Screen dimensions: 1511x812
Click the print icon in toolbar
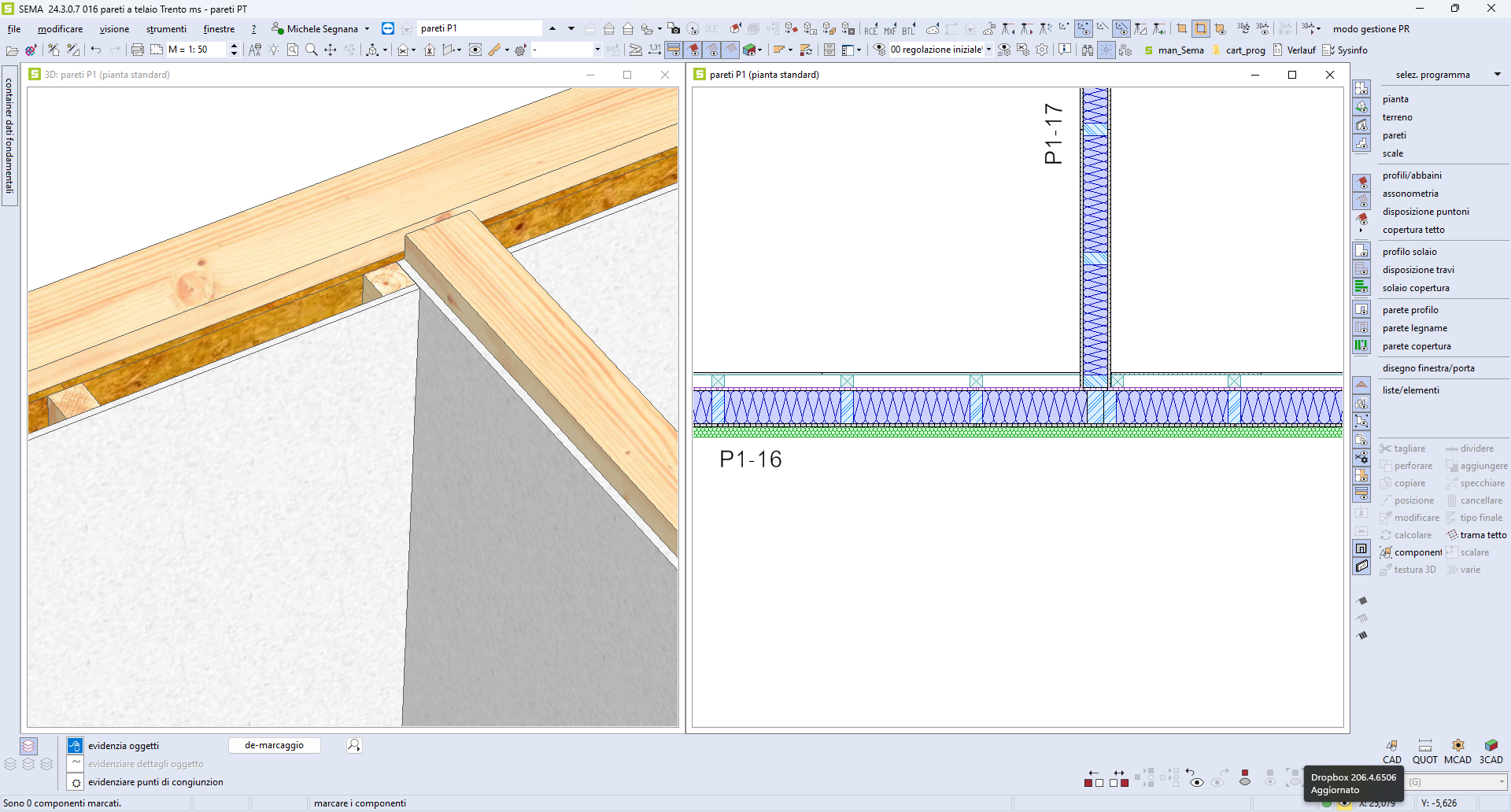pyautogui.click(x=137, y=50)
